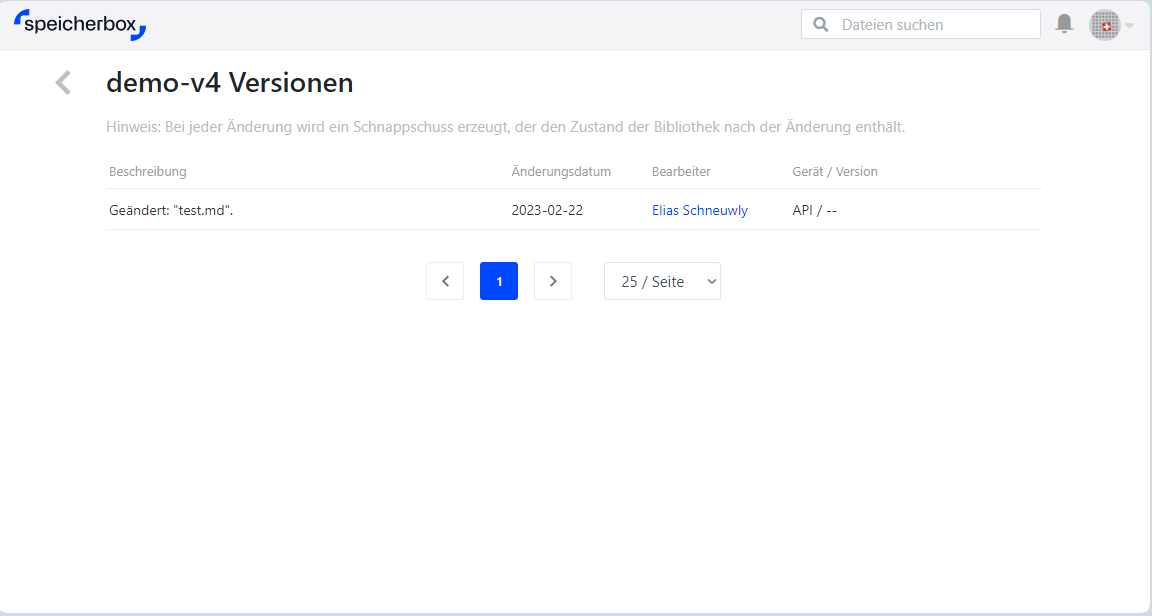This screenshot has height=616, width=1152.
Task: Click the "Änderungsdatum" column header
Action: [561, 172]
